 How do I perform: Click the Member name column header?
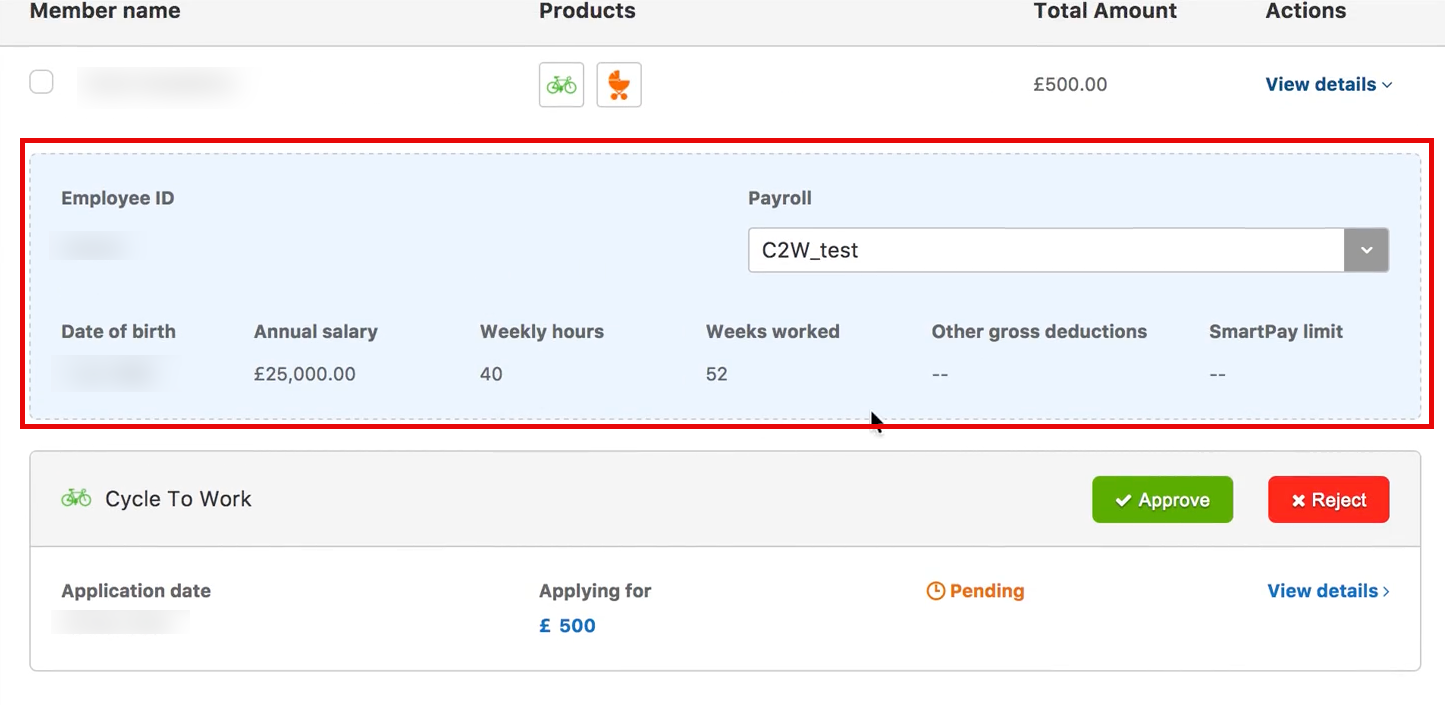(105, 12)
